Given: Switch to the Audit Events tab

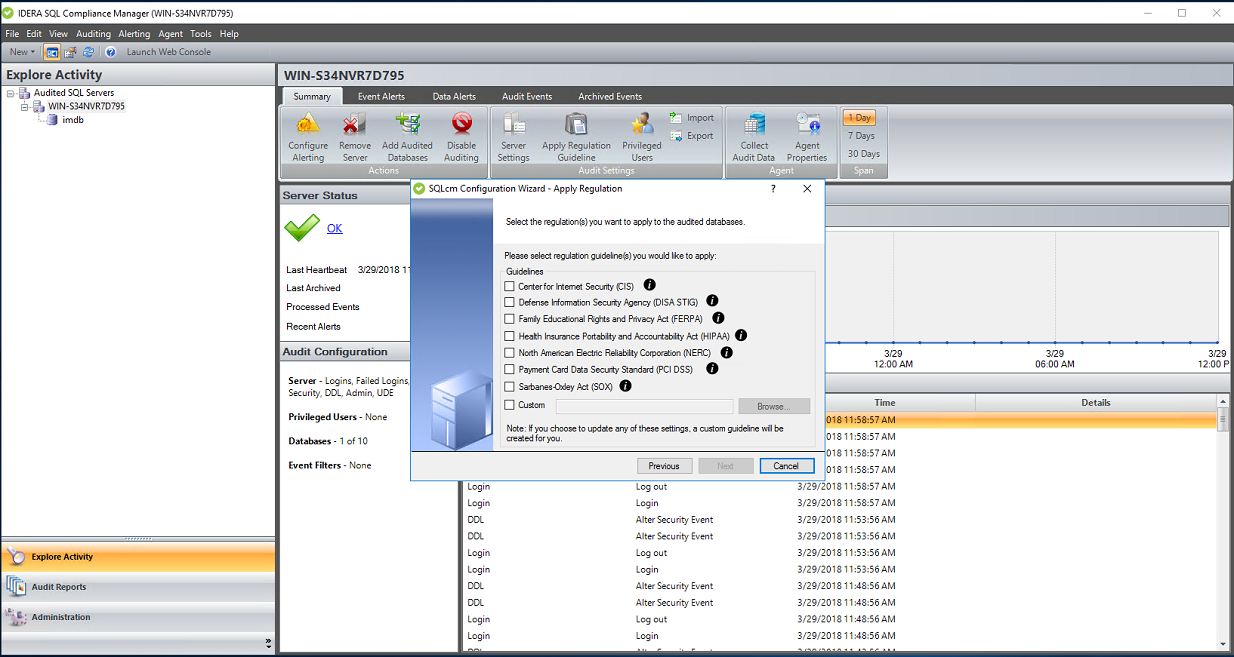Looking at the screenshot, I should click(527, 97).
